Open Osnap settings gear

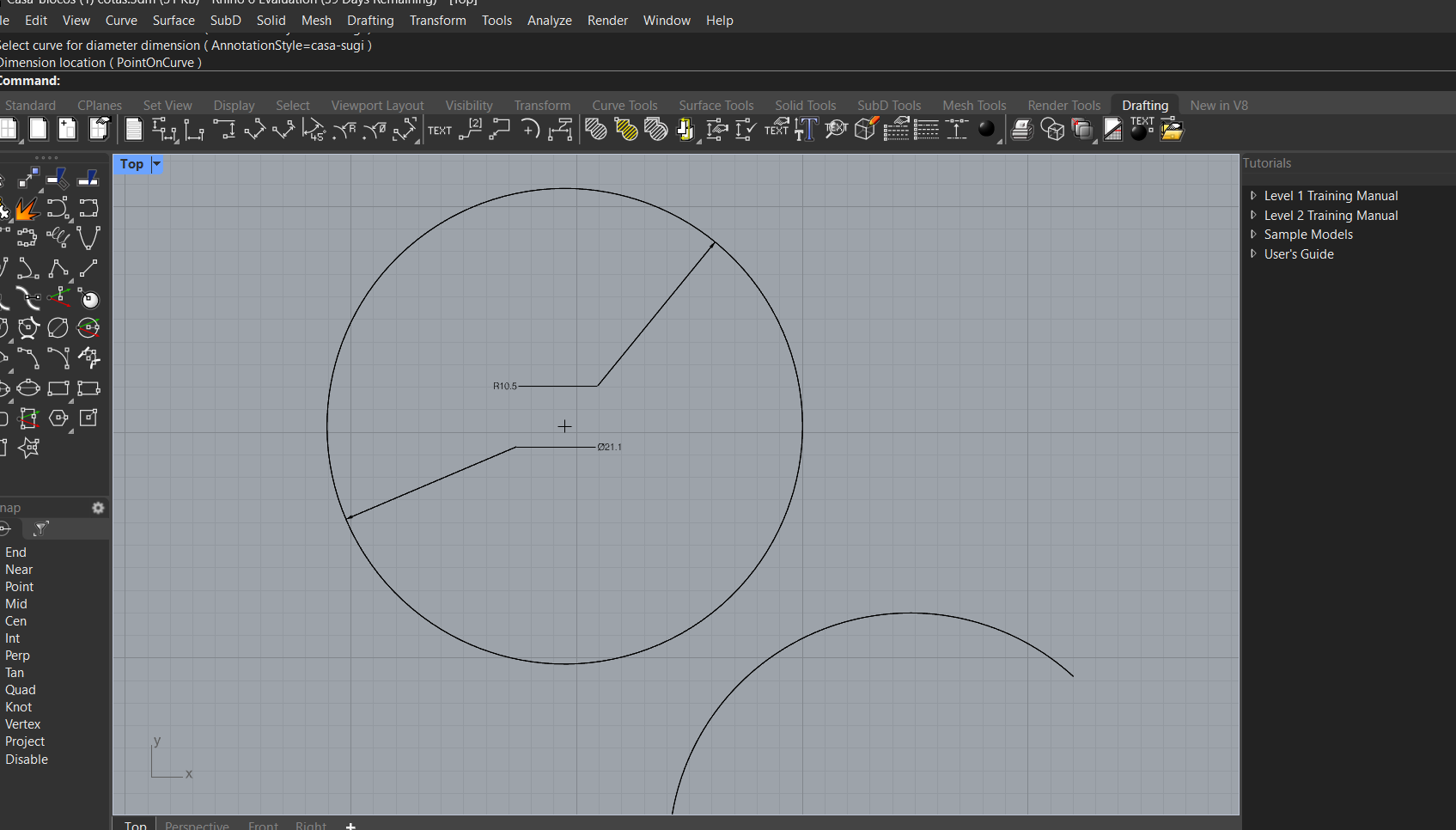[98, 508]
